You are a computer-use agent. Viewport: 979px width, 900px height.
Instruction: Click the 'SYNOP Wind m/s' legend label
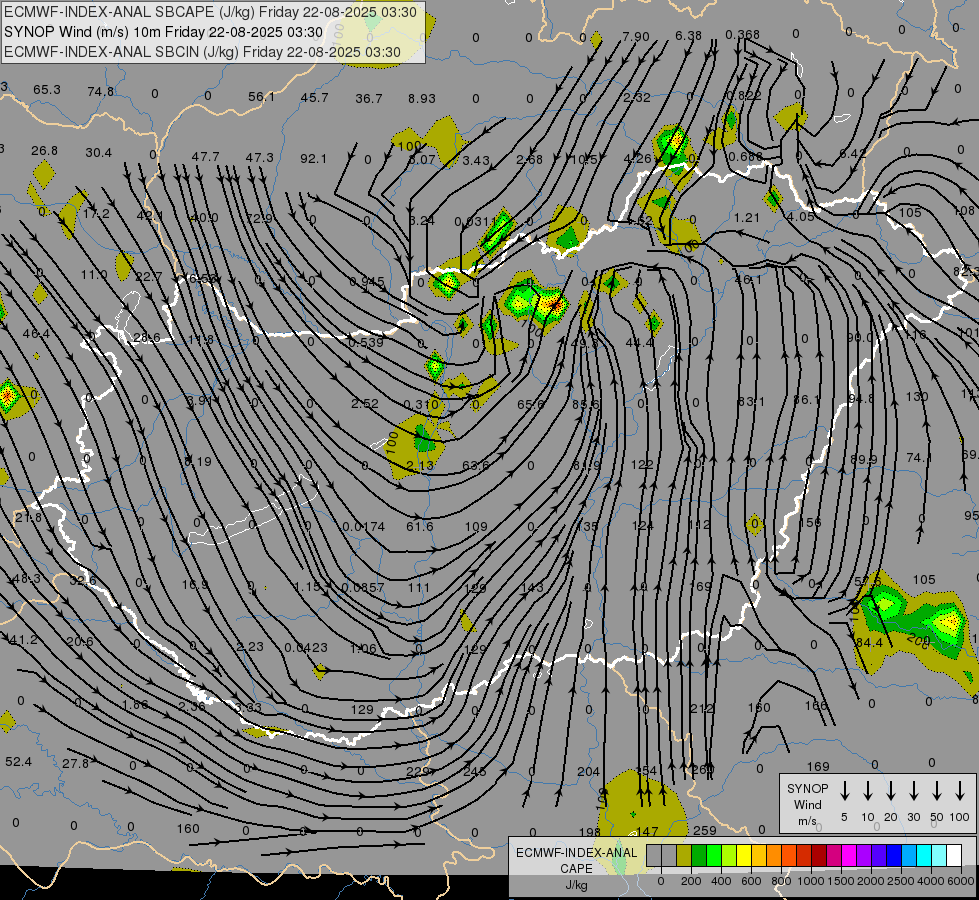pos(807,804)
